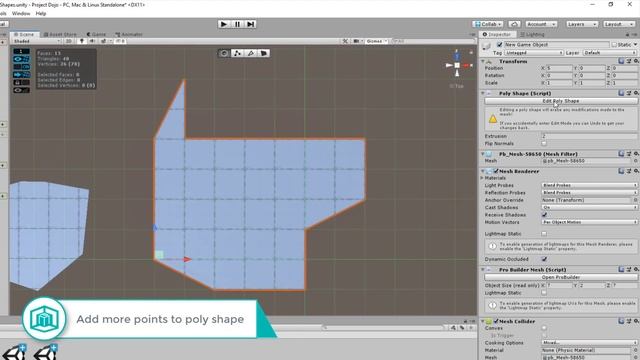This screenshot has width=640, height=360.
Task: Click the game object cube icon in Inspector
Action: click(487, 47)
